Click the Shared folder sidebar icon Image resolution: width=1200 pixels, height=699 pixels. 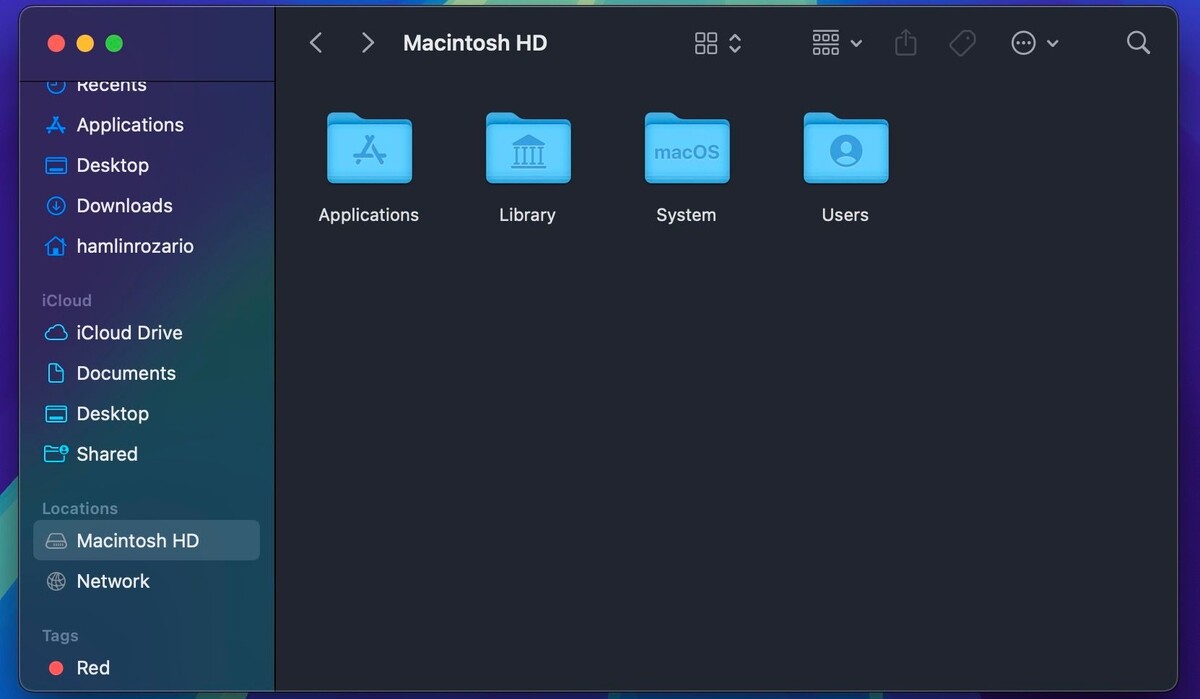coord(56,454)
